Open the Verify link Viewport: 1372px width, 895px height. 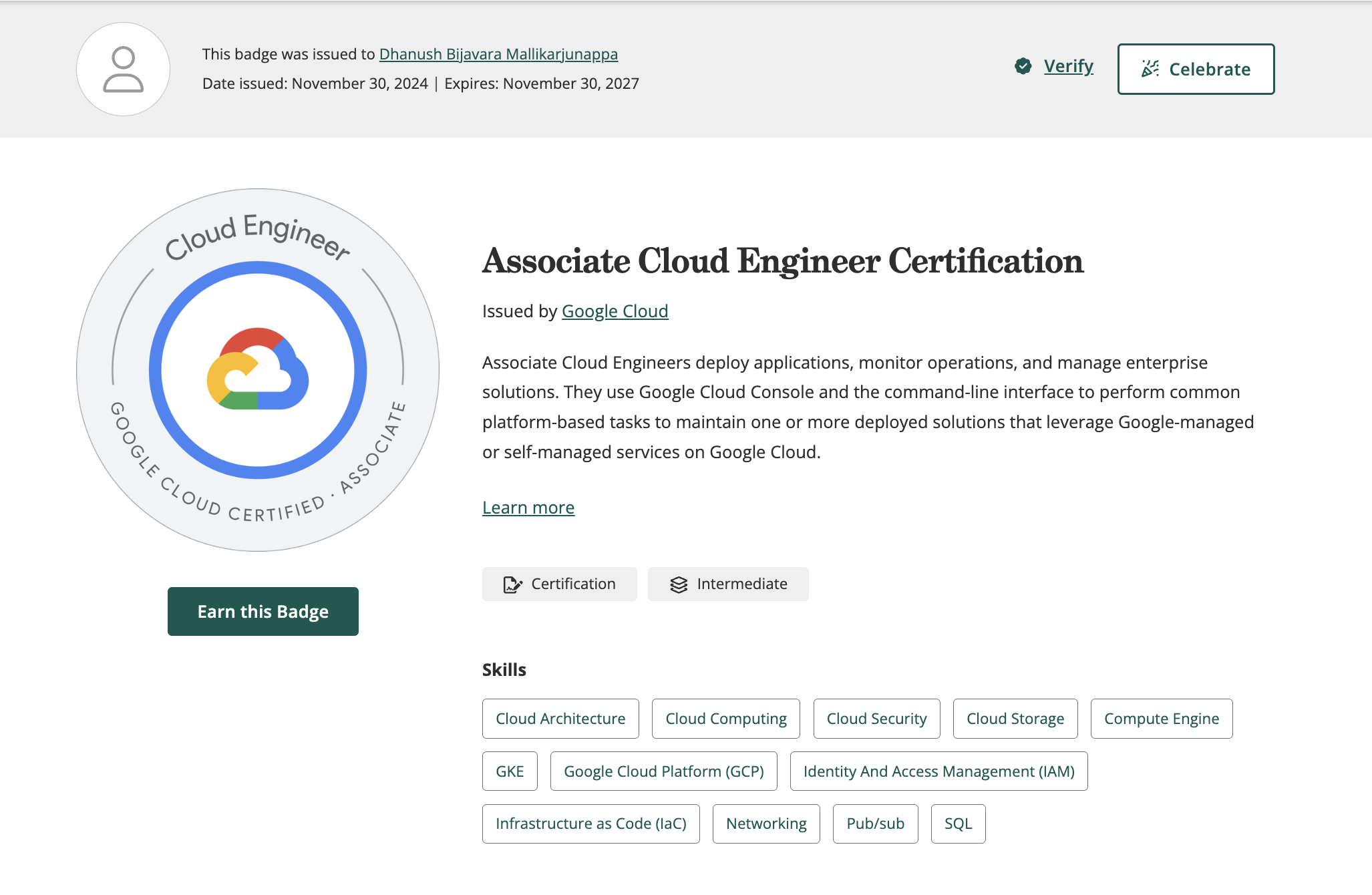click(1068, 66)
